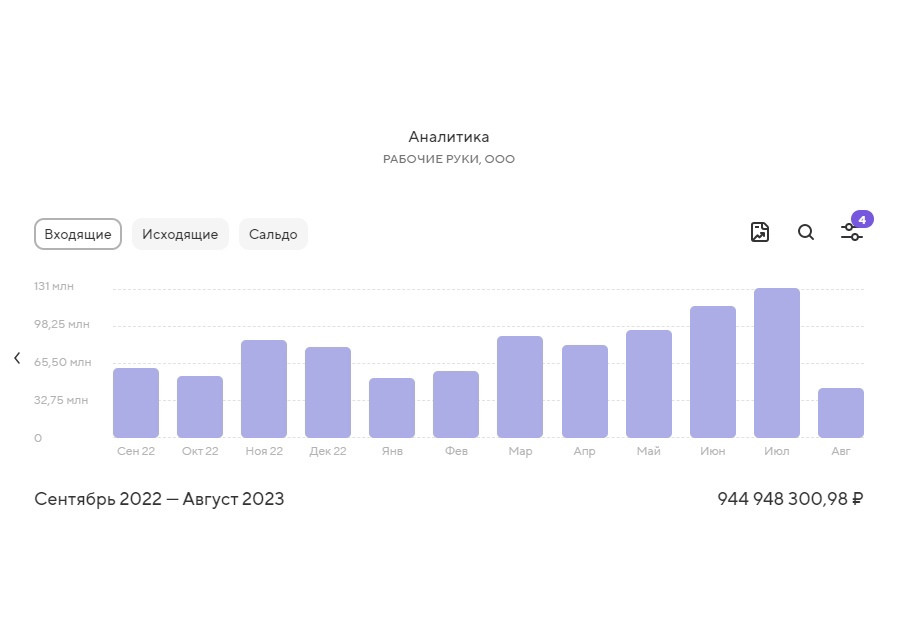This screenshot has width=909, height=633.
Task: Select the Май bar in the chart
Action: (648, 384)
